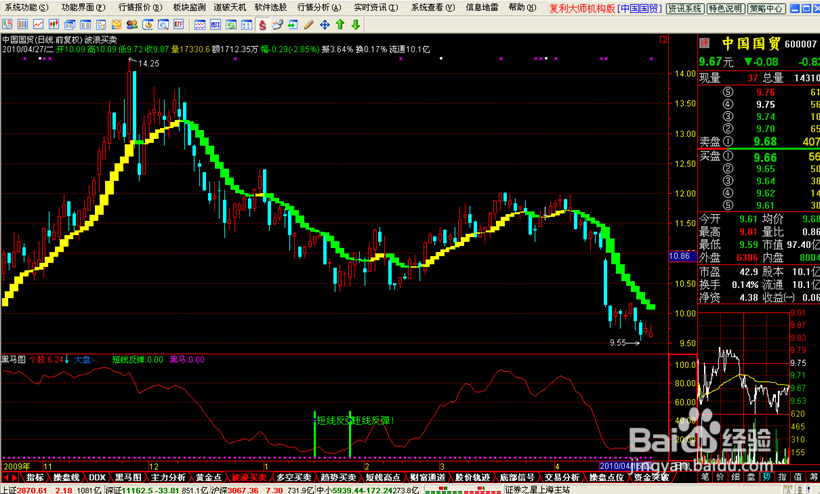Switch to the 财富通道 tab

click(x=428, y=477)
